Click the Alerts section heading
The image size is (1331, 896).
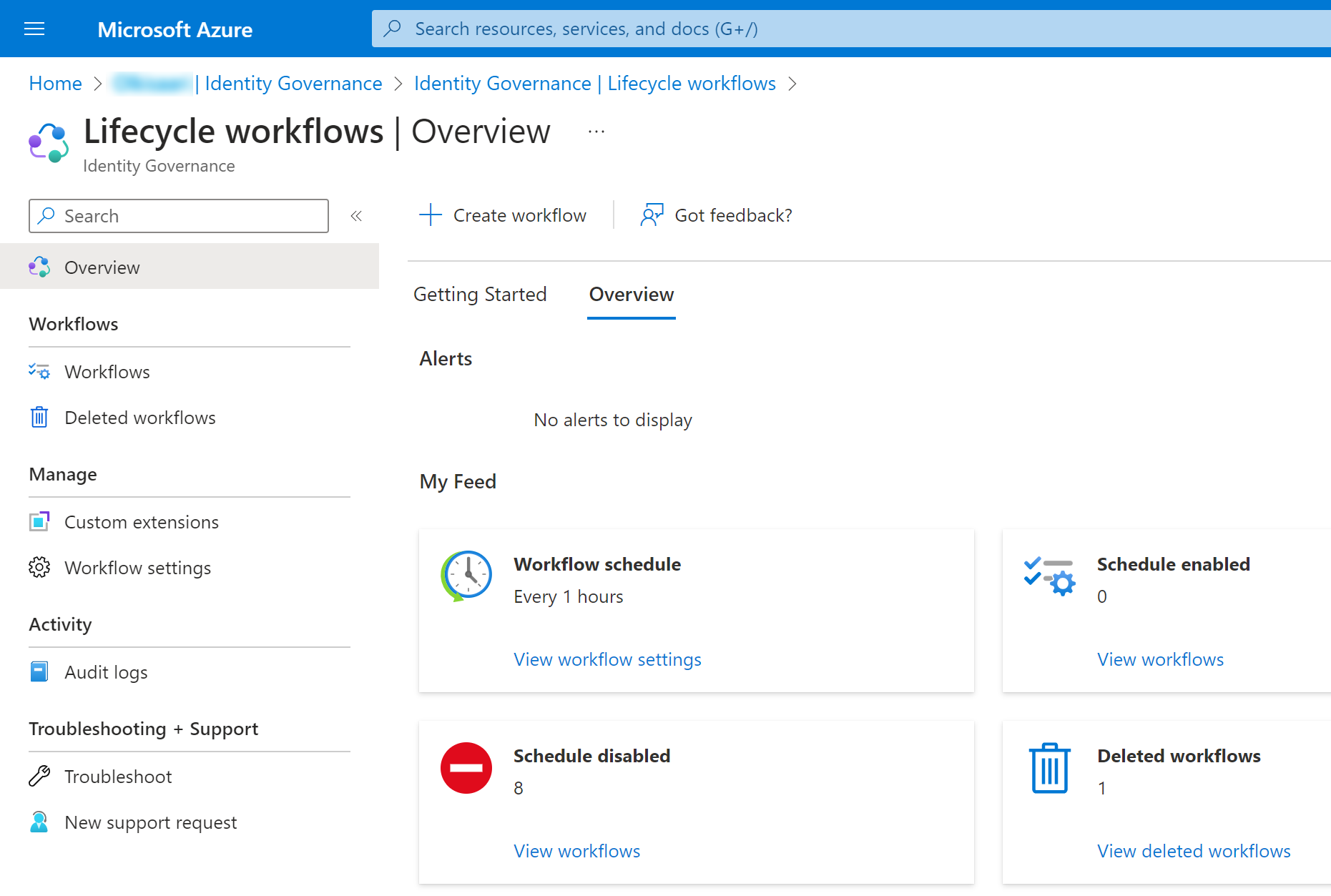(446, 358)
